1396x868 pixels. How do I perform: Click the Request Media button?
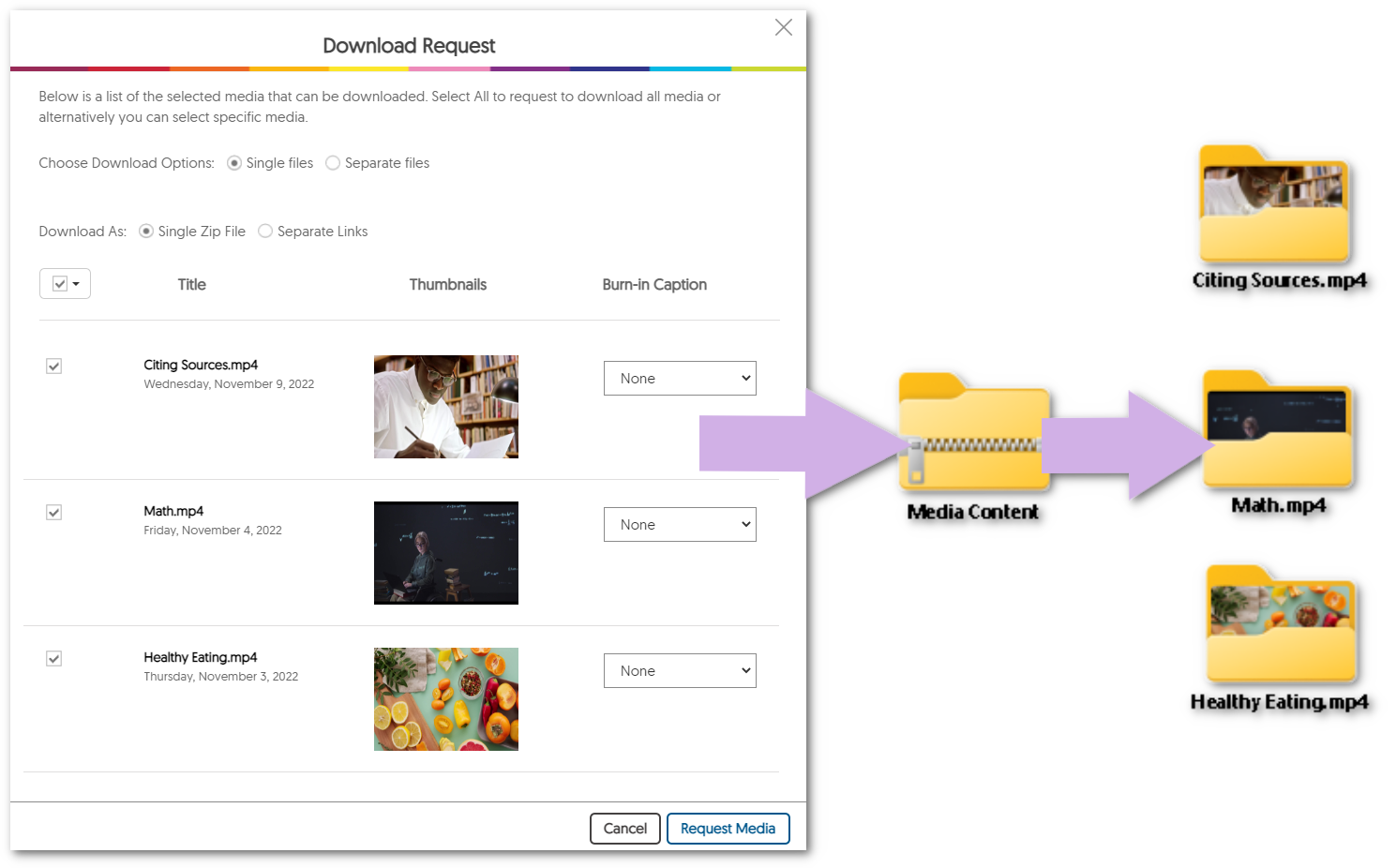pos(728,829)
